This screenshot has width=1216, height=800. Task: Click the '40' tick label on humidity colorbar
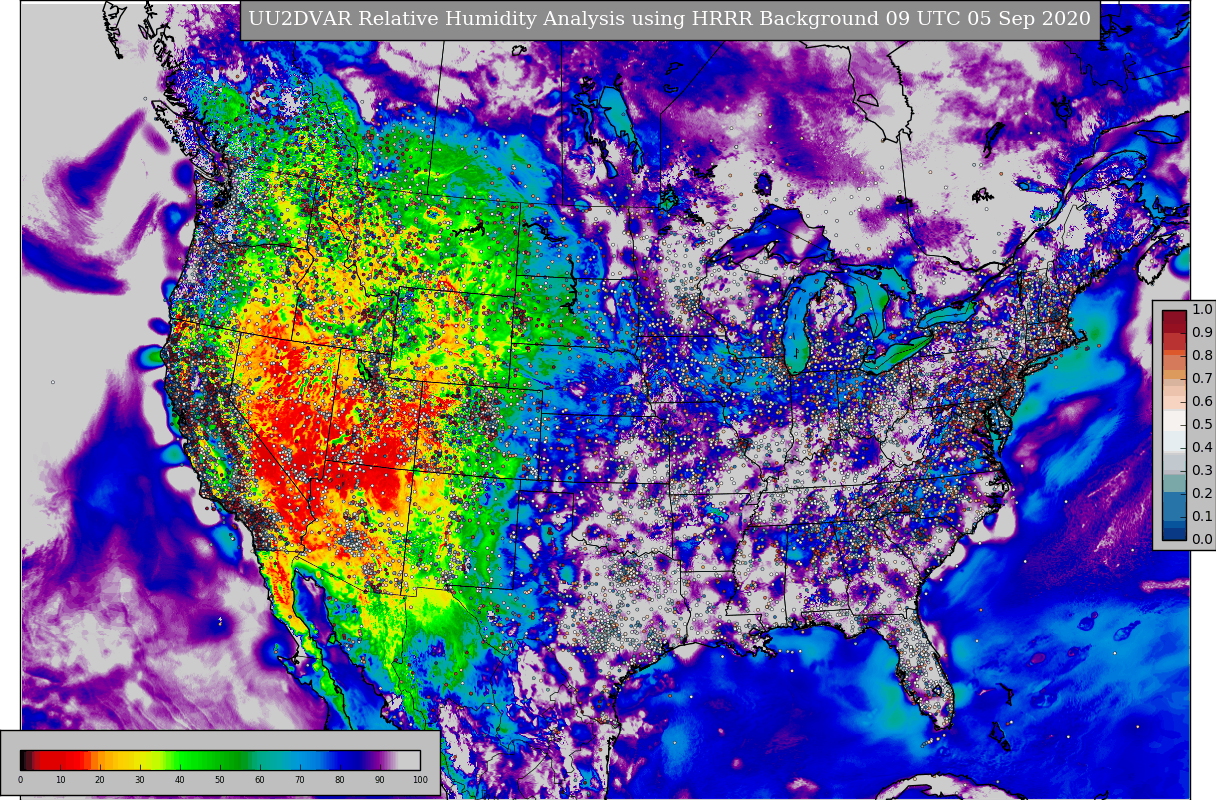point(180,780)
